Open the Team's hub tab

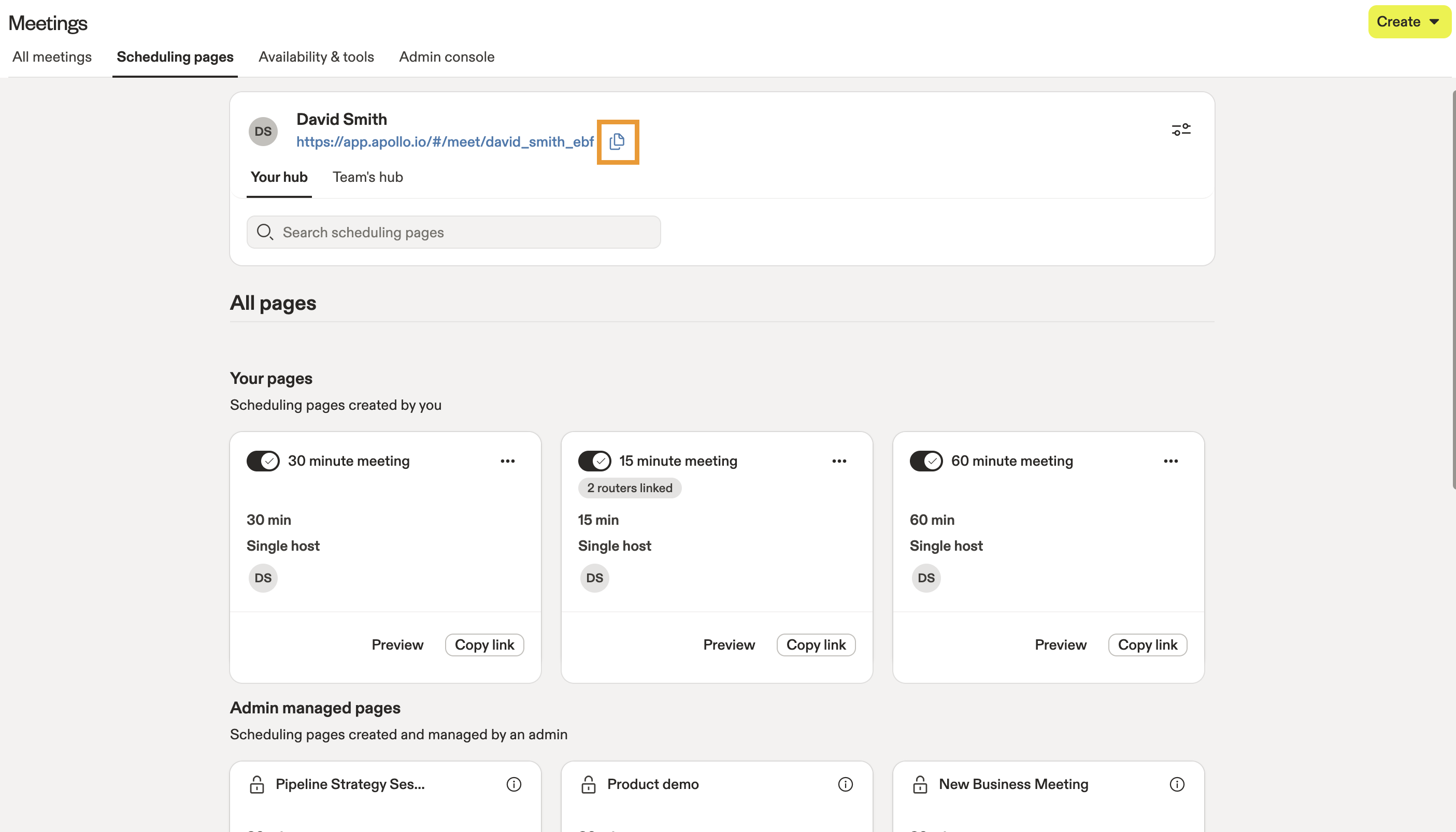pos(367,177)
